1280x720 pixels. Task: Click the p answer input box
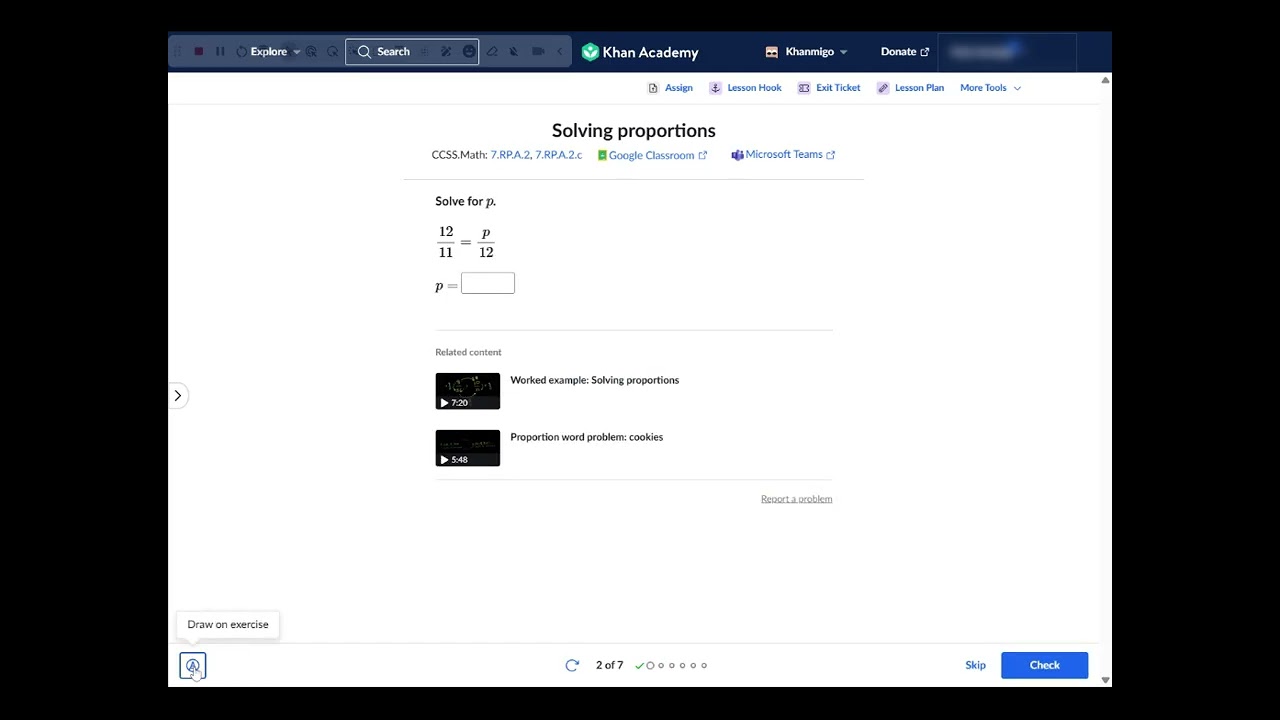tap(488, 284)
